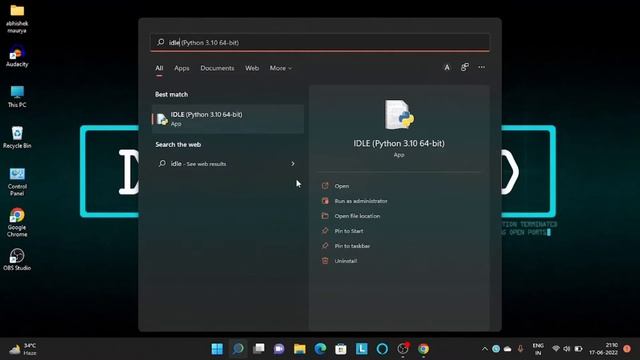Open Control Panel desktop shortcut

17,182
